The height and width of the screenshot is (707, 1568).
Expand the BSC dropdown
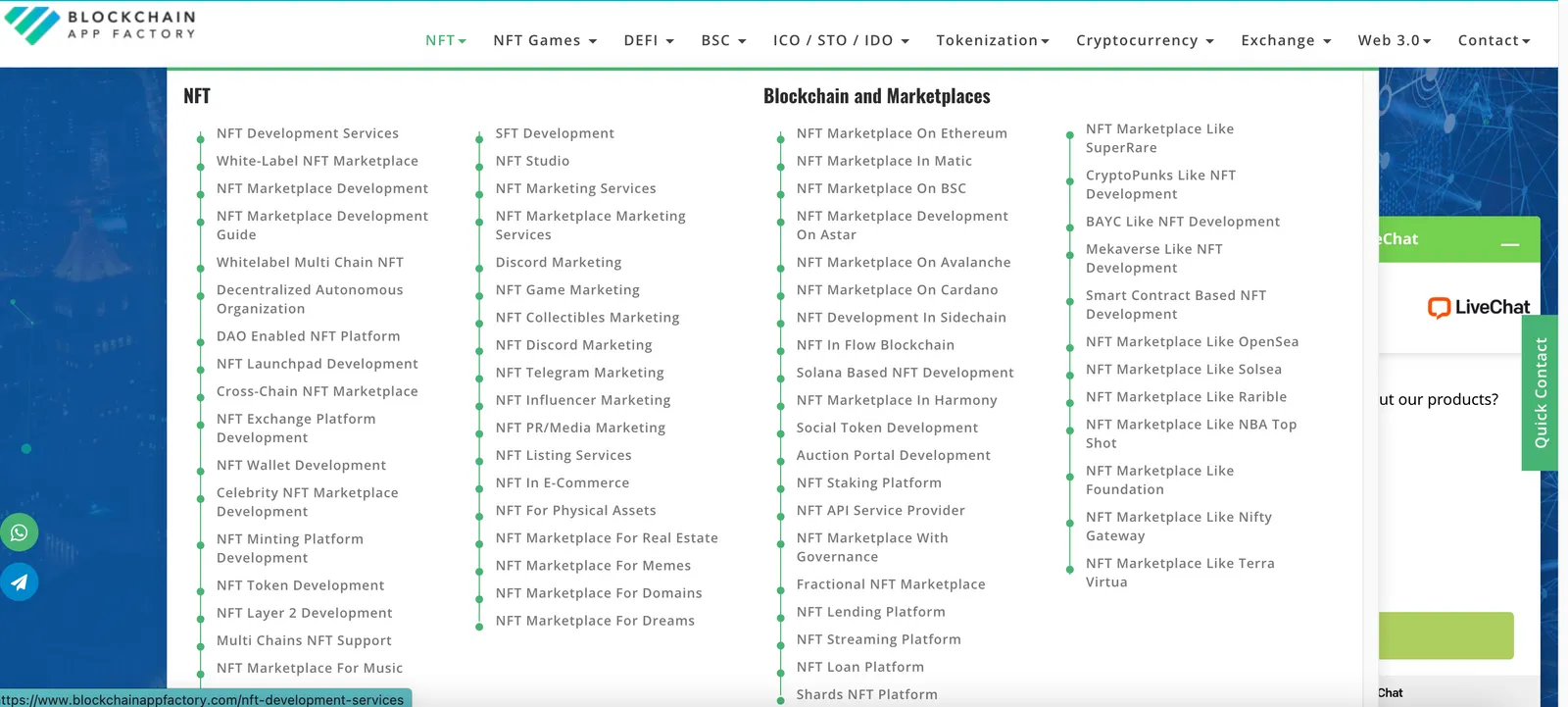(723, 40)
